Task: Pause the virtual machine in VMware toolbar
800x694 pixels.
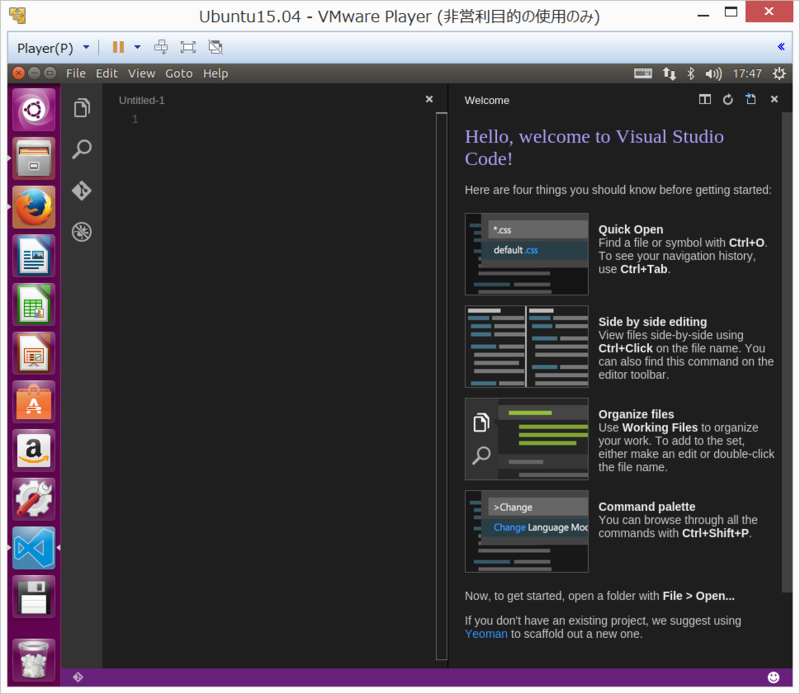Action: tap(118, 47)
